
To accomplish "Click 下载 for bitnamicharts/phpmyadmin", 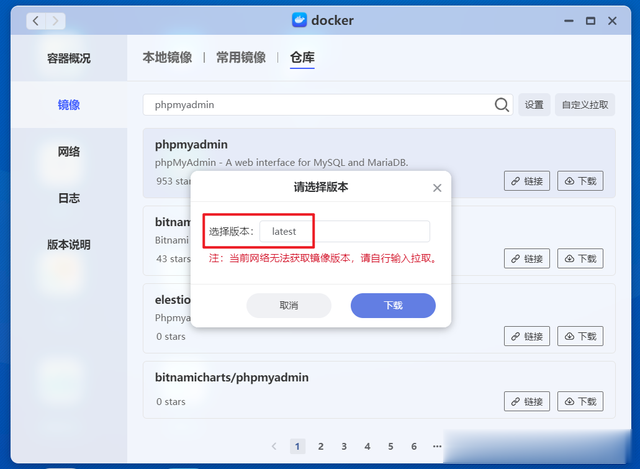I will 580,401.
